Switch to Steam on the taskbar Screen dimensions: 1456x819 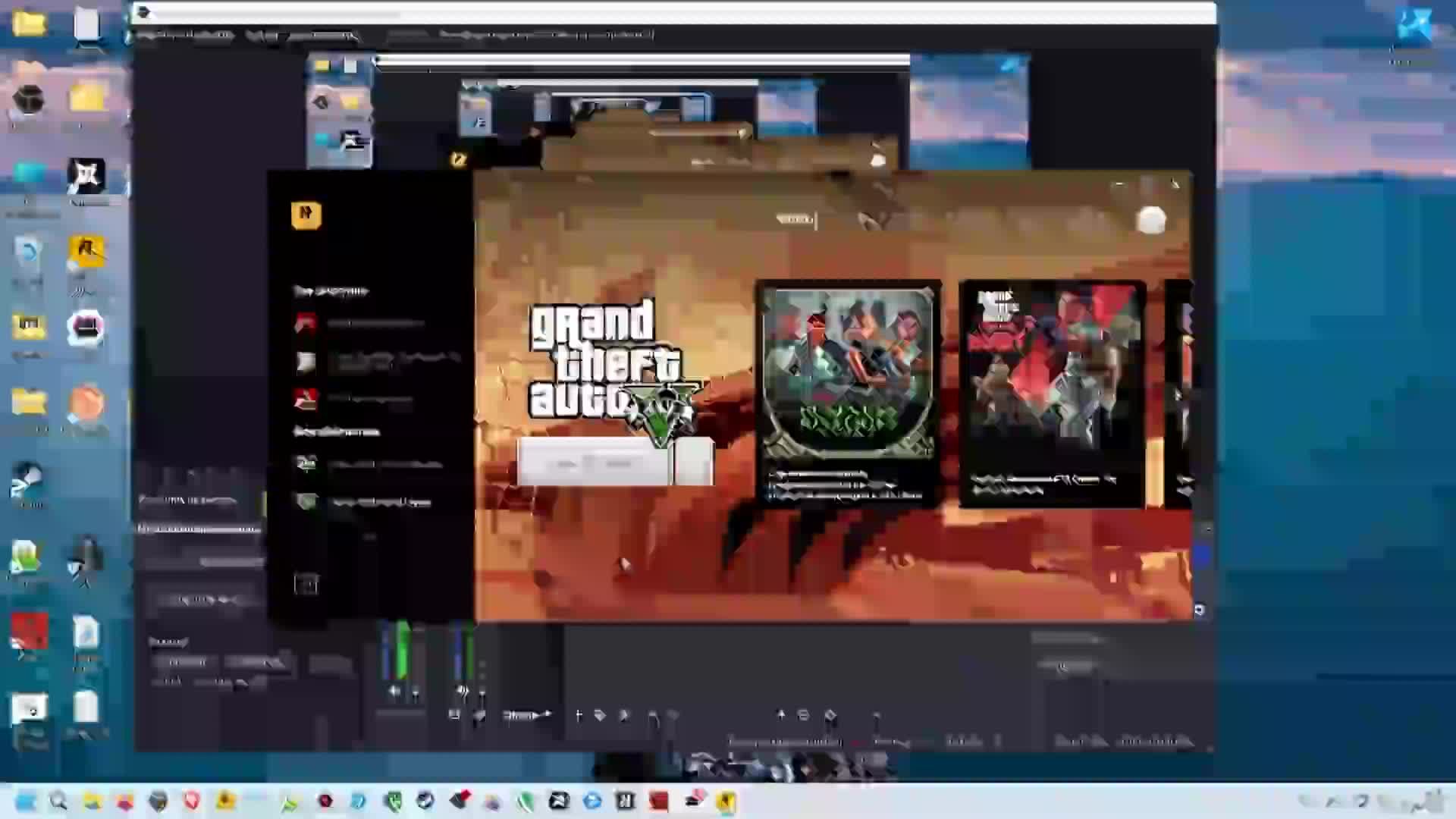tap(425, 801)
